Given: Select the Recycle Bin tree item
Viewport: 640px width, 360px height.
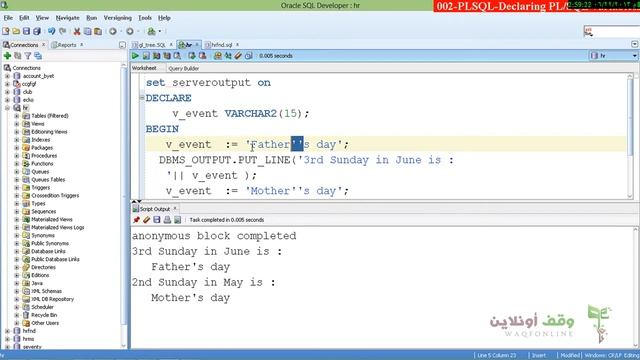Looking at the screenshot, I should coord(44,315).
